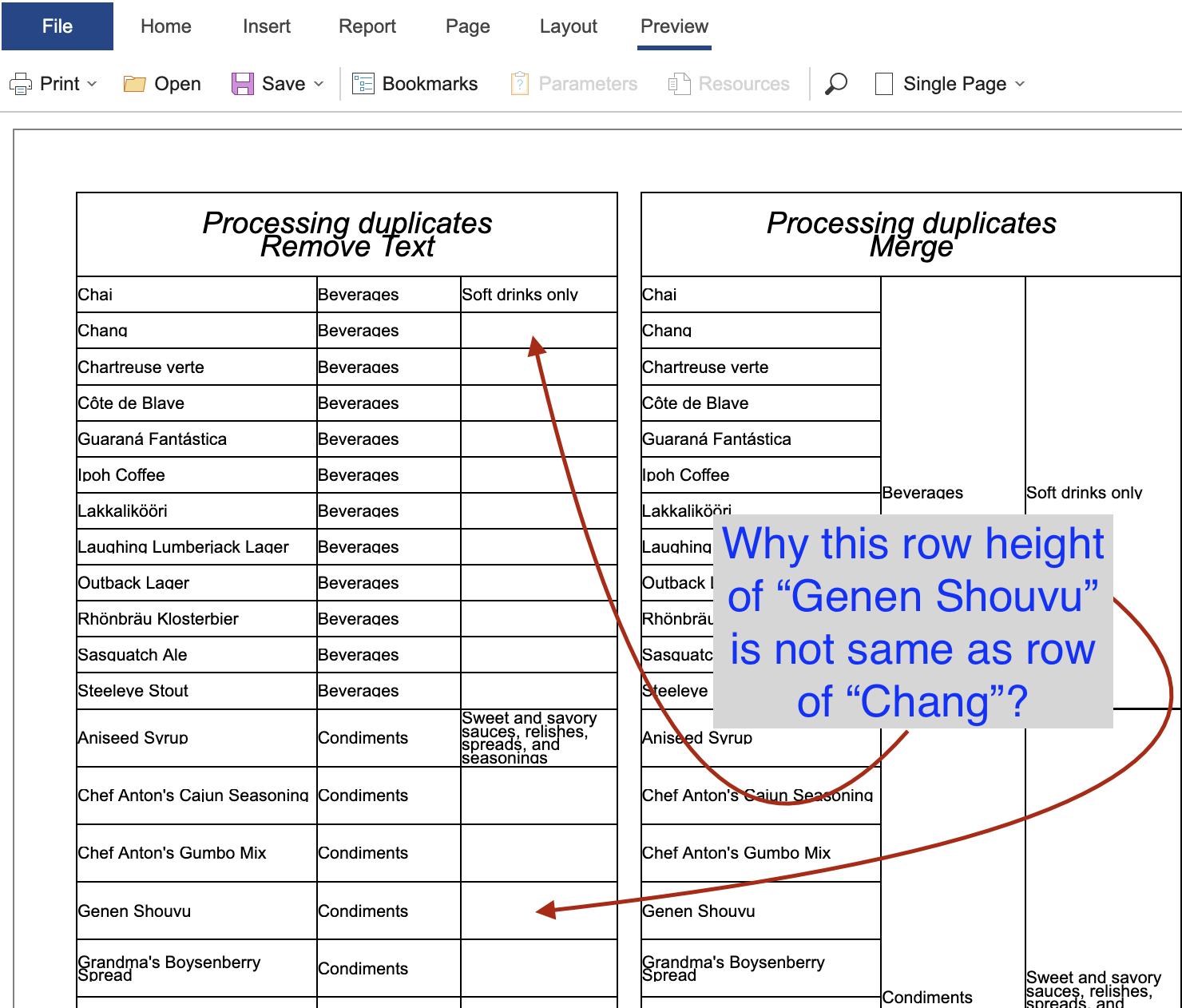Image resolution: width=1182 pixels, height=1008 pixels.
Task: Click the printer icon in toolbar
Action: pos(21,84)
